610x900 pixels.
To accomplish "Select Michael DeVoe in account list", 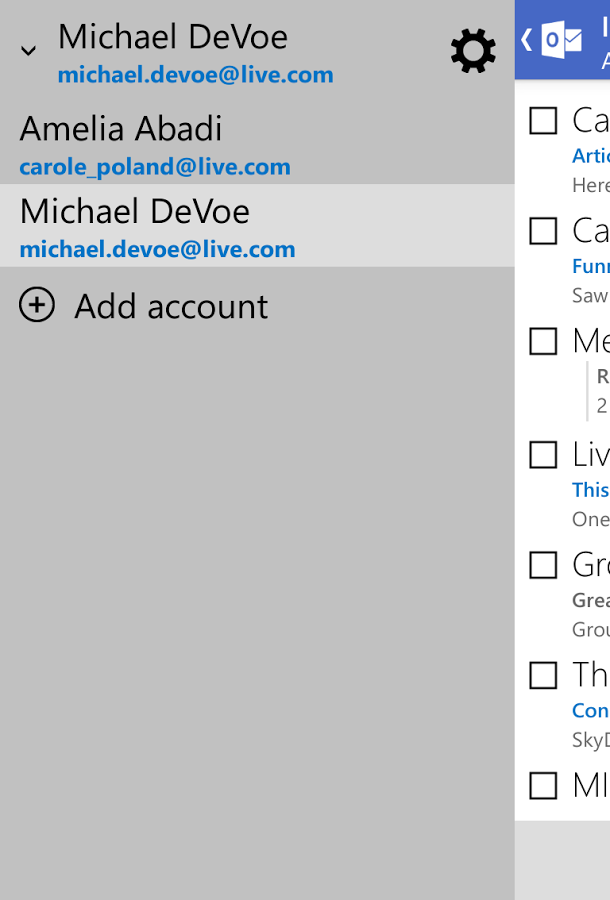I will (135, 212).
